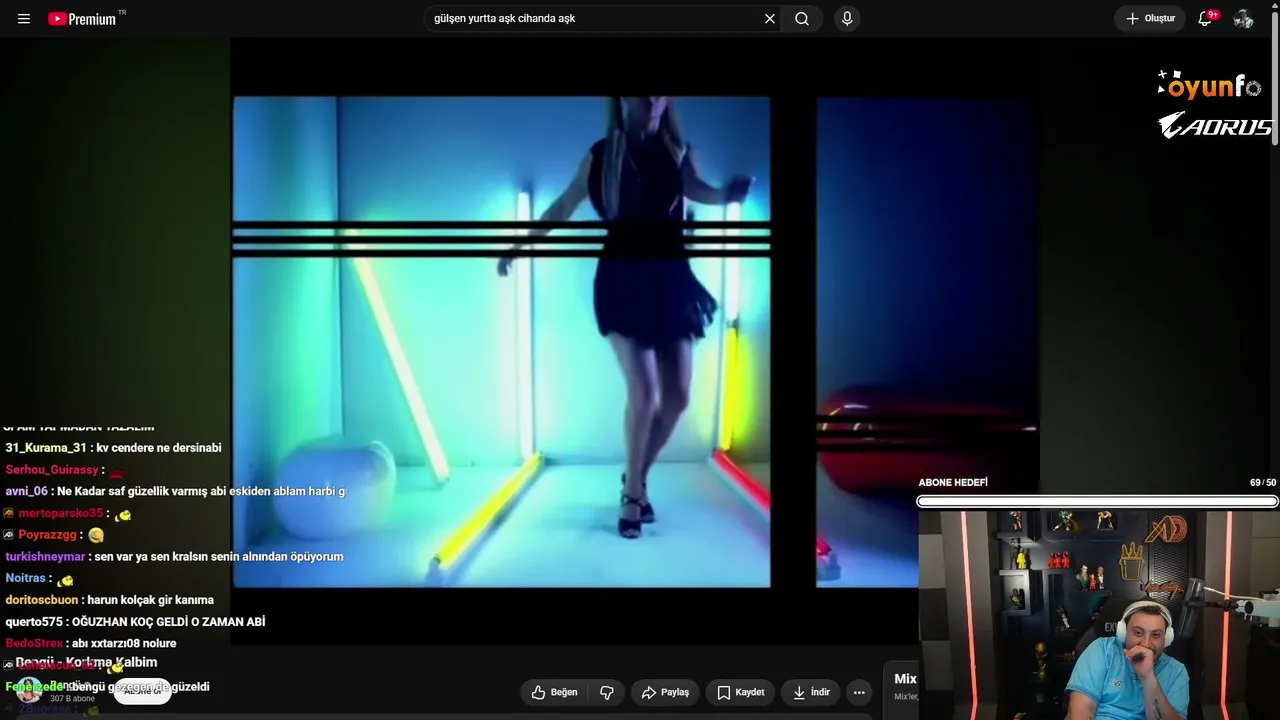Select chat username mertoparsko35
1280x720 pixels.
[x=61, y=513]
